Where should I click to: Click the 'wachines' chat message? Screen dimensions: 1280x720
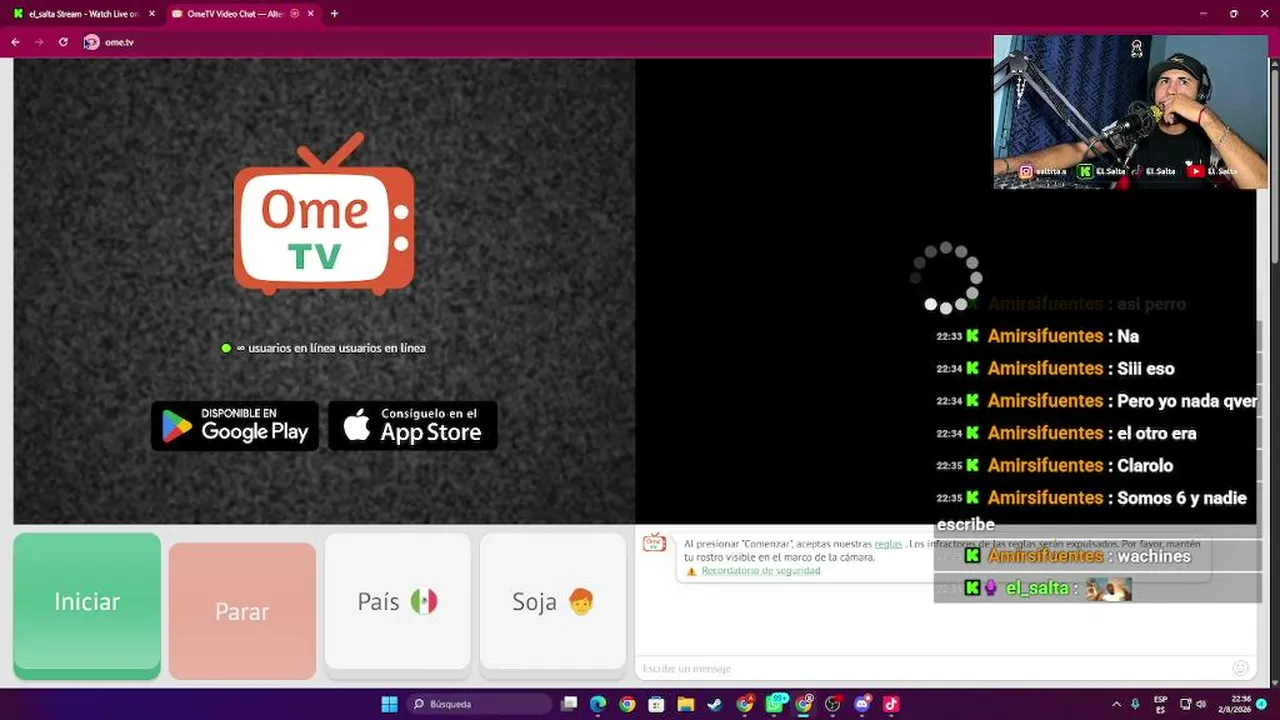1078,556
